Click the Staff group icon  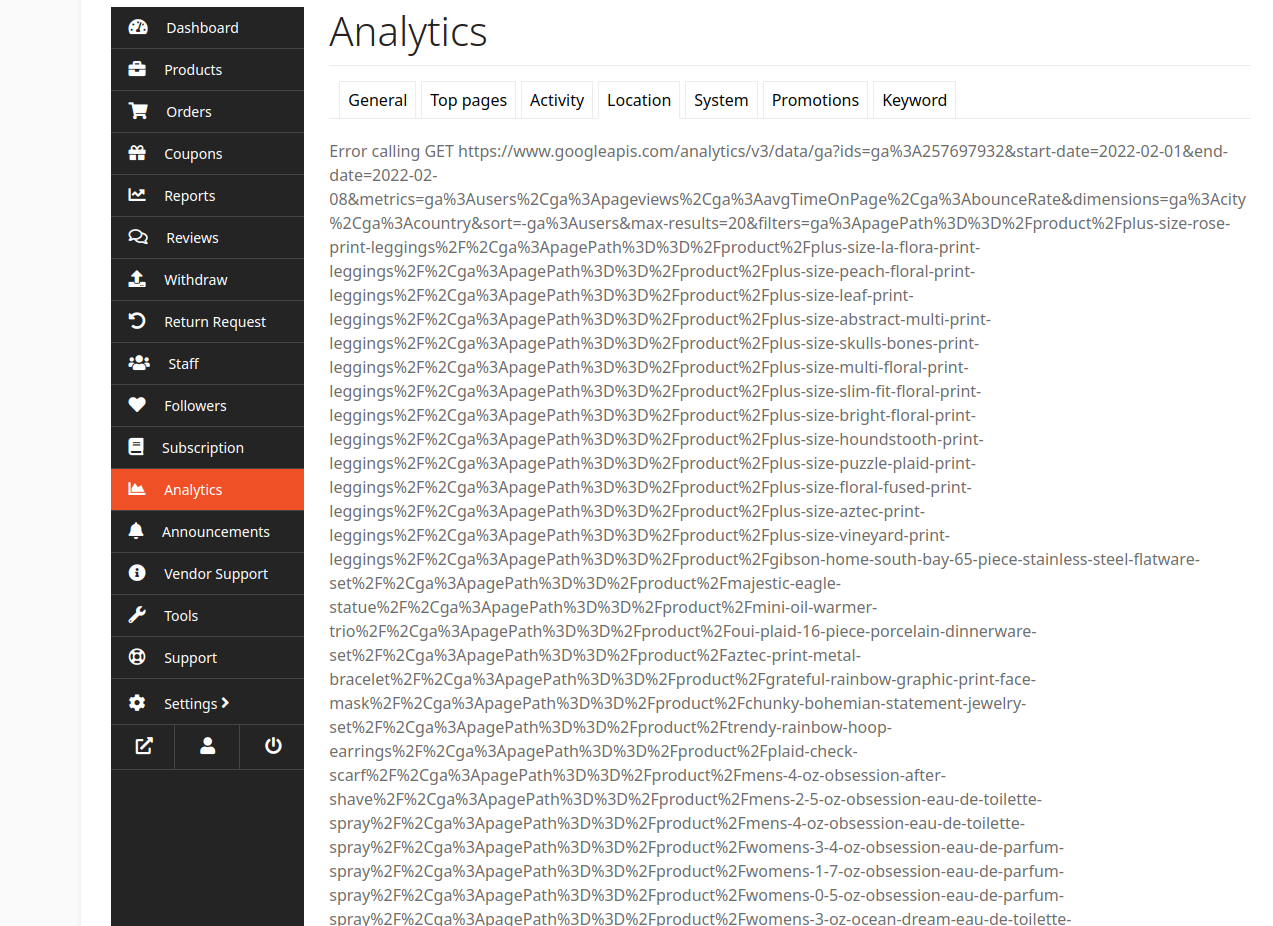(x=139, y=364)
